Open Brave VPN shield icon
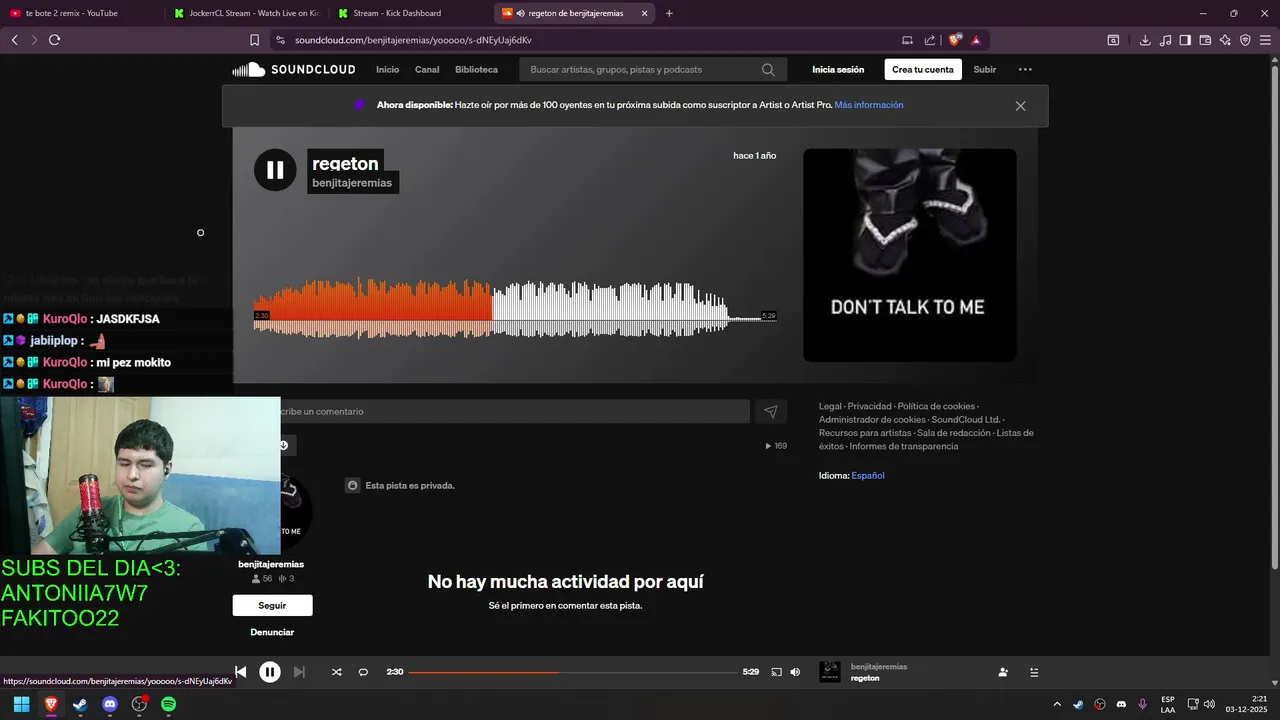1280x720 pixels. click(x=1245, y=40)
